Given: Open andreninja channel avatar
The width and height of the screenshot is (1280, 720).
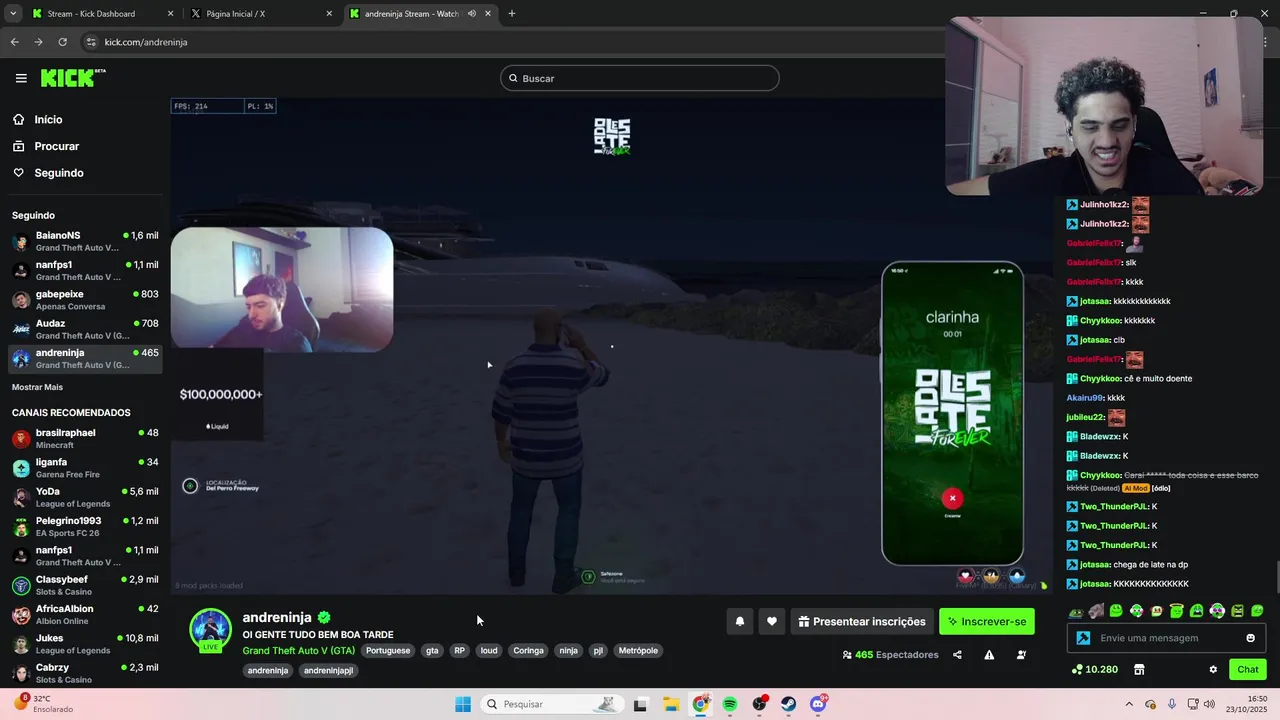Looking at the screenshot, I should [211, 630].
